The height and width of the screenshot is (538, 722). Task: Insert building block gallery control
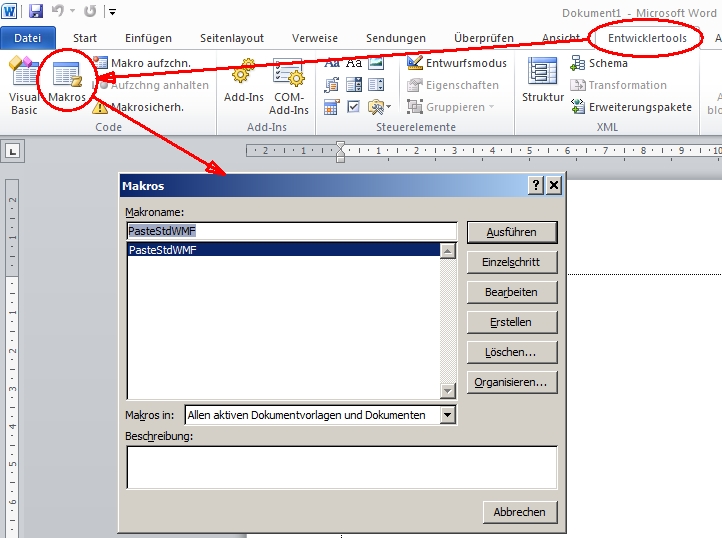coord(332,85)
